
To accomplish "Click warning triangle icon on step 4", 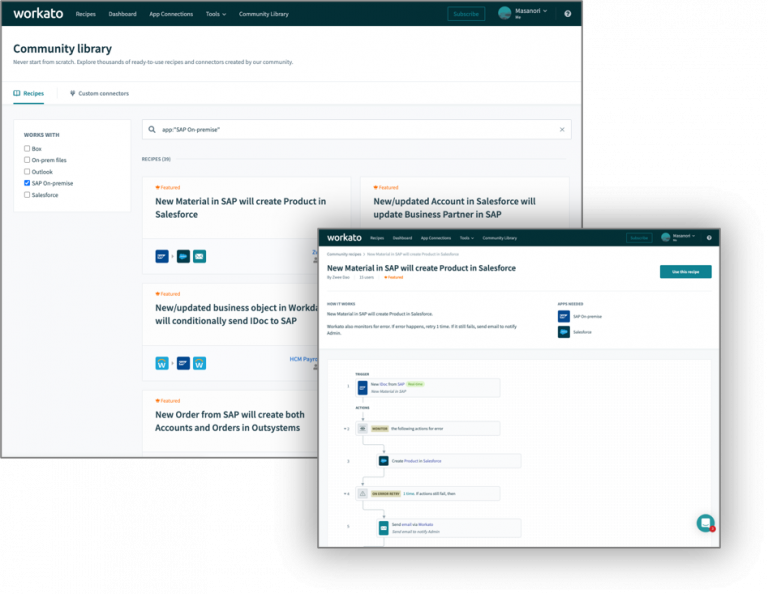I will point(362,494).
